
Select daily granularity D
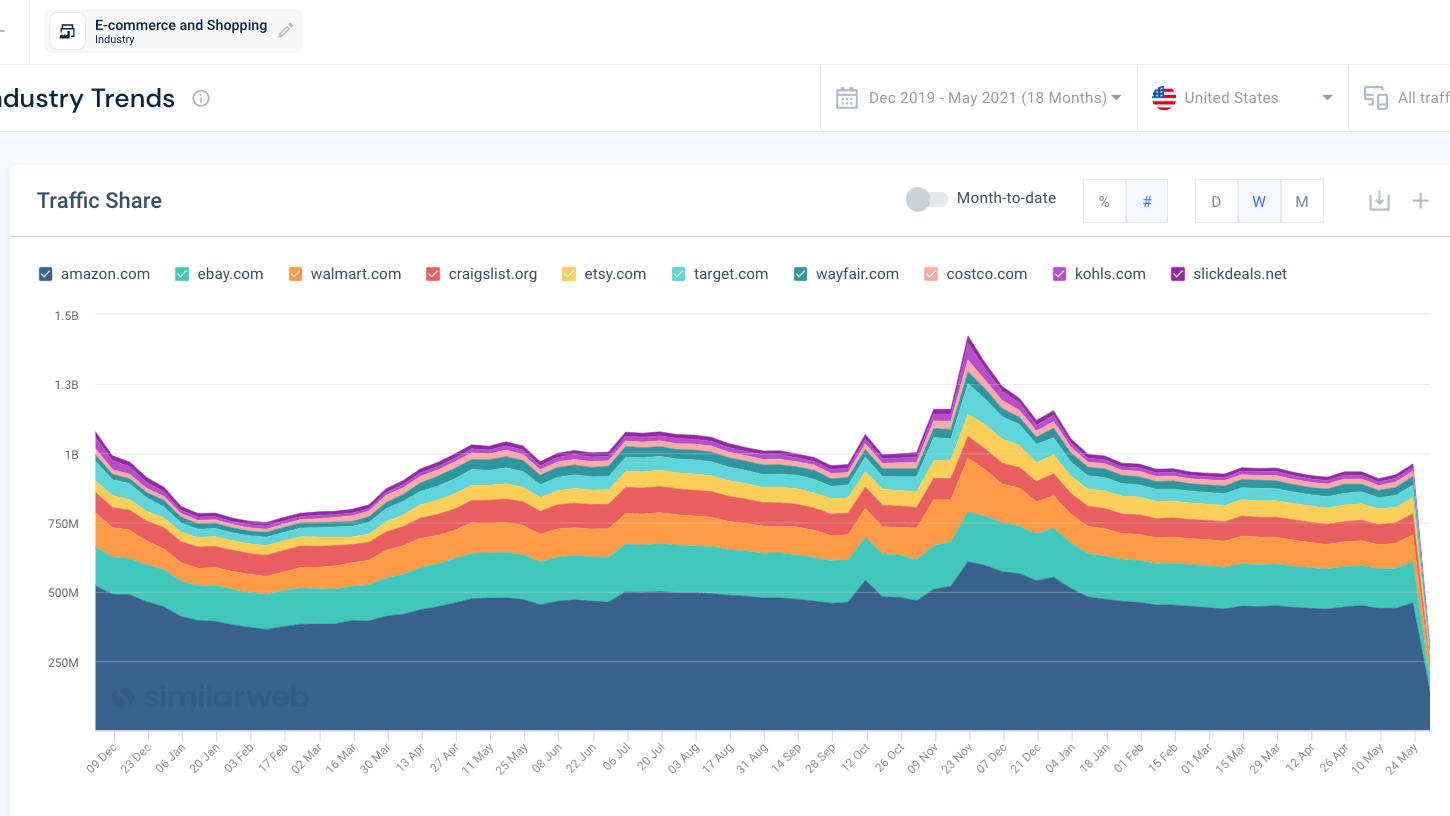(1216, 201)
